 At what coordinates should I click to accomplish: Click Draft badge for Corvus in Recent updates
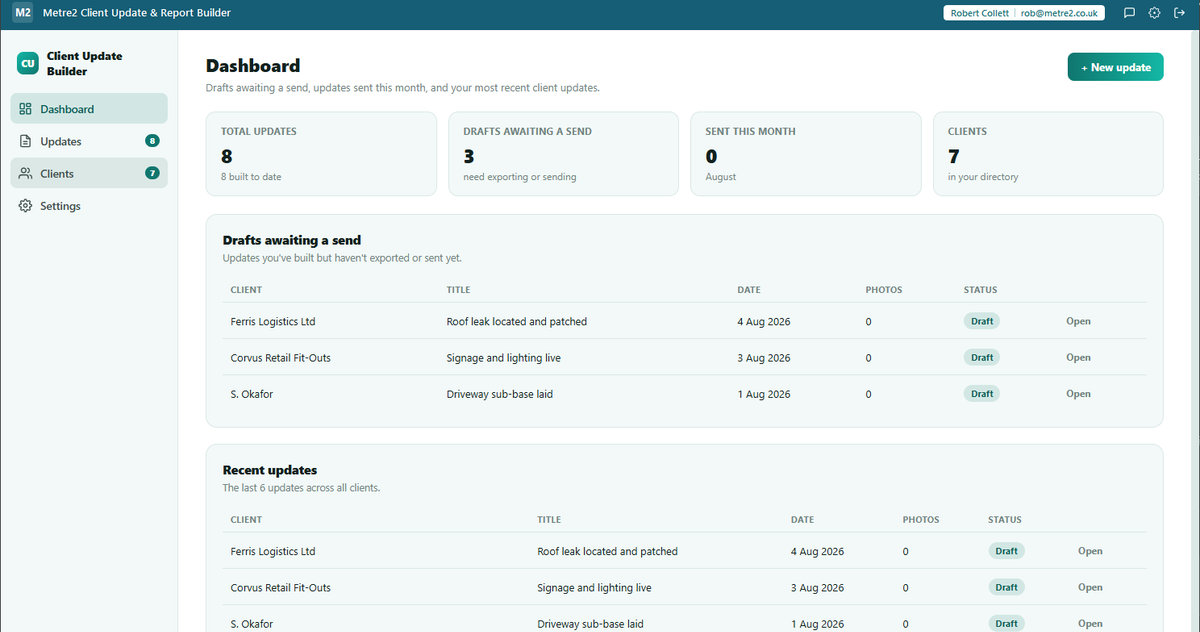click(1006, 587)
